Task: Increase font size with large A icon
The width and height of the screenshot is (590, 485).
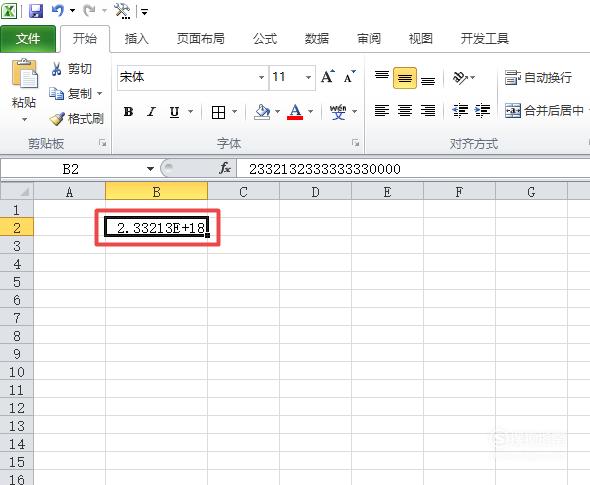Action: [327, 77]
